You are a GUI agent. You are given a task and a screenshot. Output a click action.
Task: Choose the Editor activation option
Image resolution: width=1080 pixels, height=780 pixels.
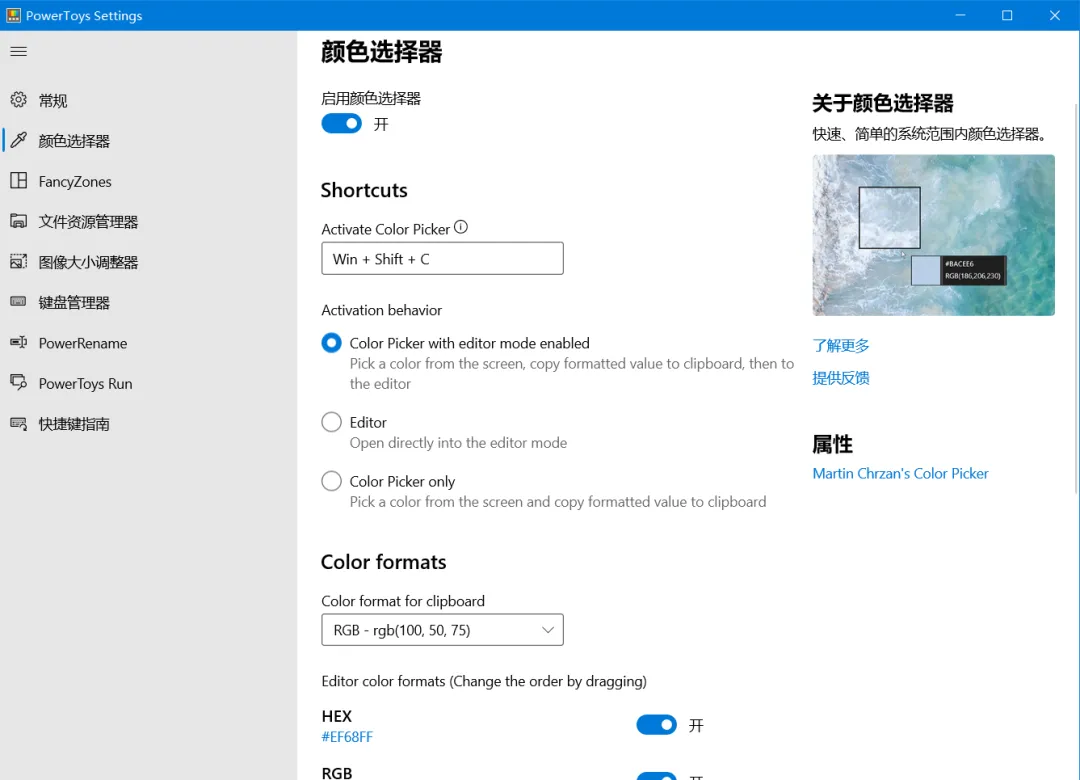(331, 422)
